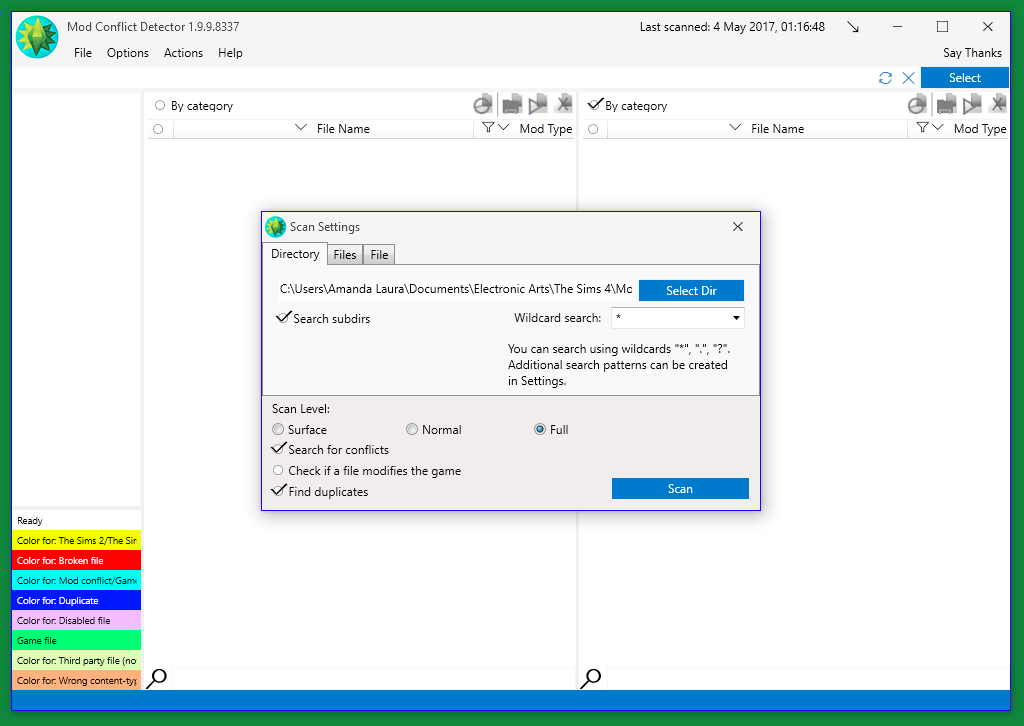Viewport: 1024px width, 726px height.
Task: Click the green Game file color legend
Action: (x=76, y=640)
